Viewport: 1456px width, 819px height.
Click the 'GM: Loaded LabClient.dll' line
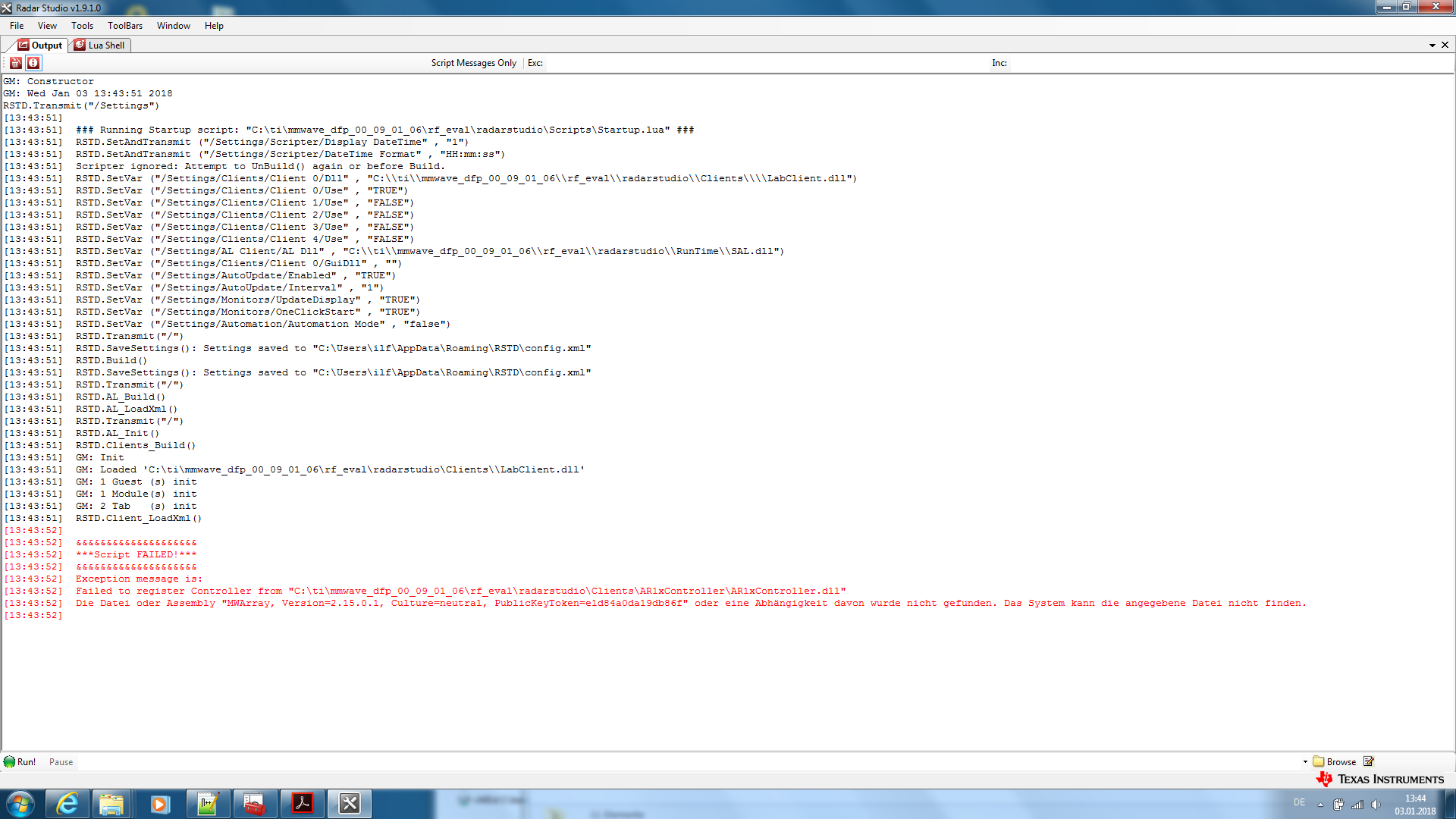(330, 470)
